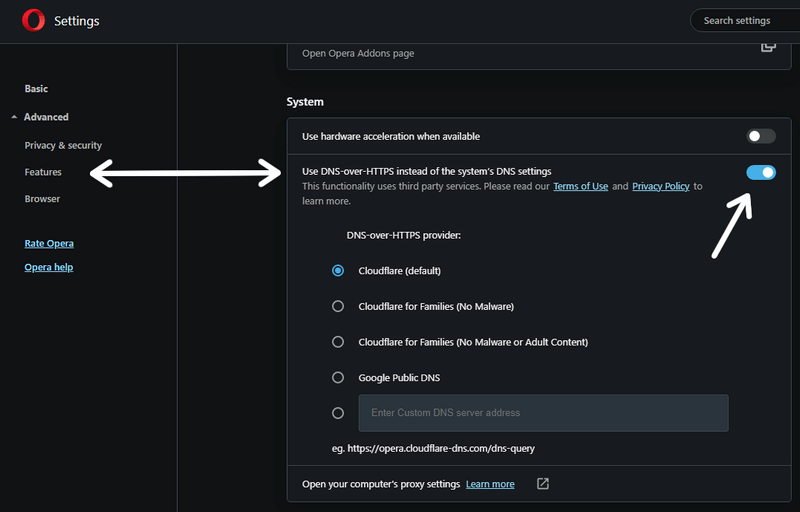Click the Opera Addons page open icon
Viewport: 800px width, 512px height.
768,46
